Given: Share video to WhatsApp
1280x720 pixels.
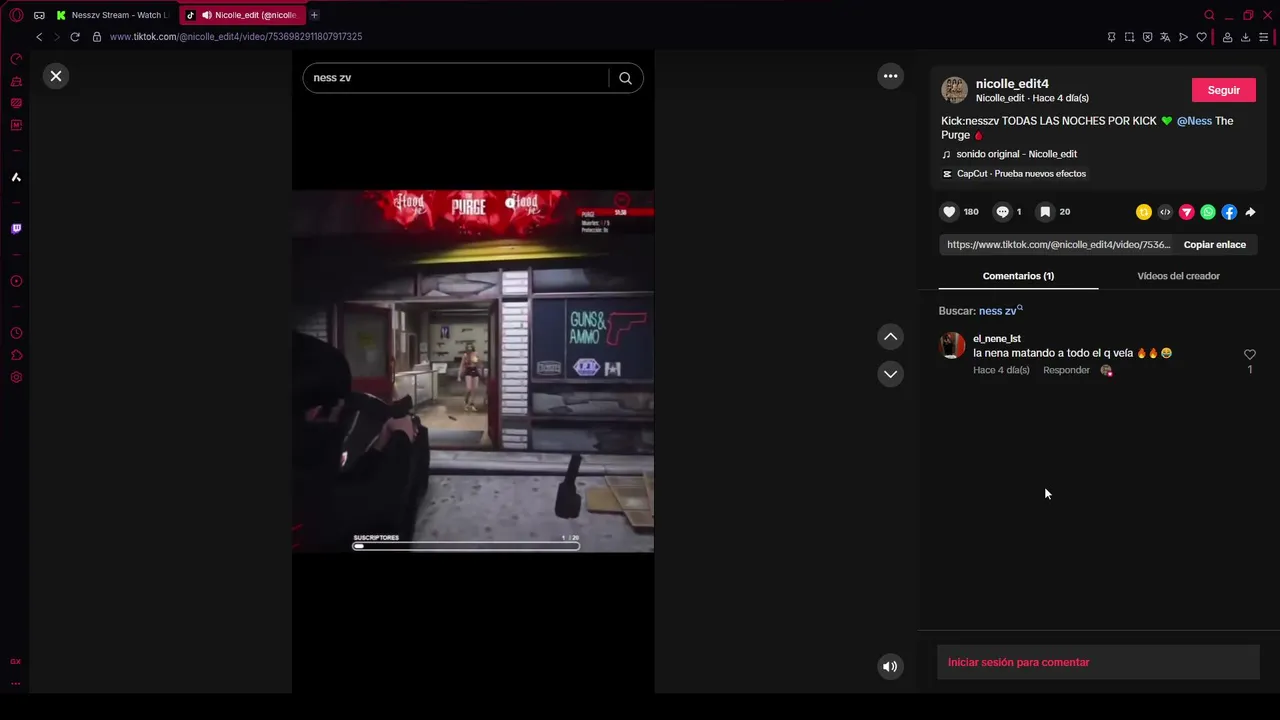Looking at the screenshot, I should 1208,212.
